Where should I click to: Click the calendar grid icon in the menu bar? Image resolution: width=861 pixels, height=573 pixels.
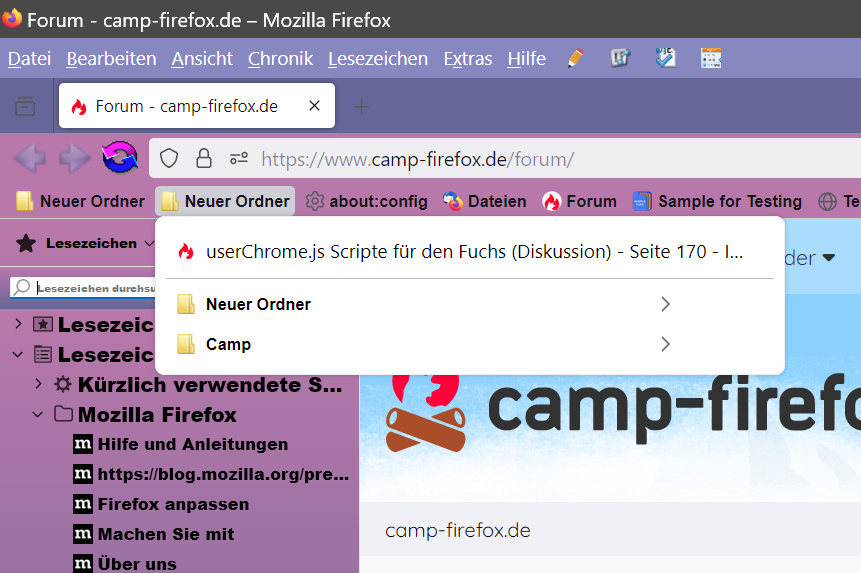coord(711,58)
